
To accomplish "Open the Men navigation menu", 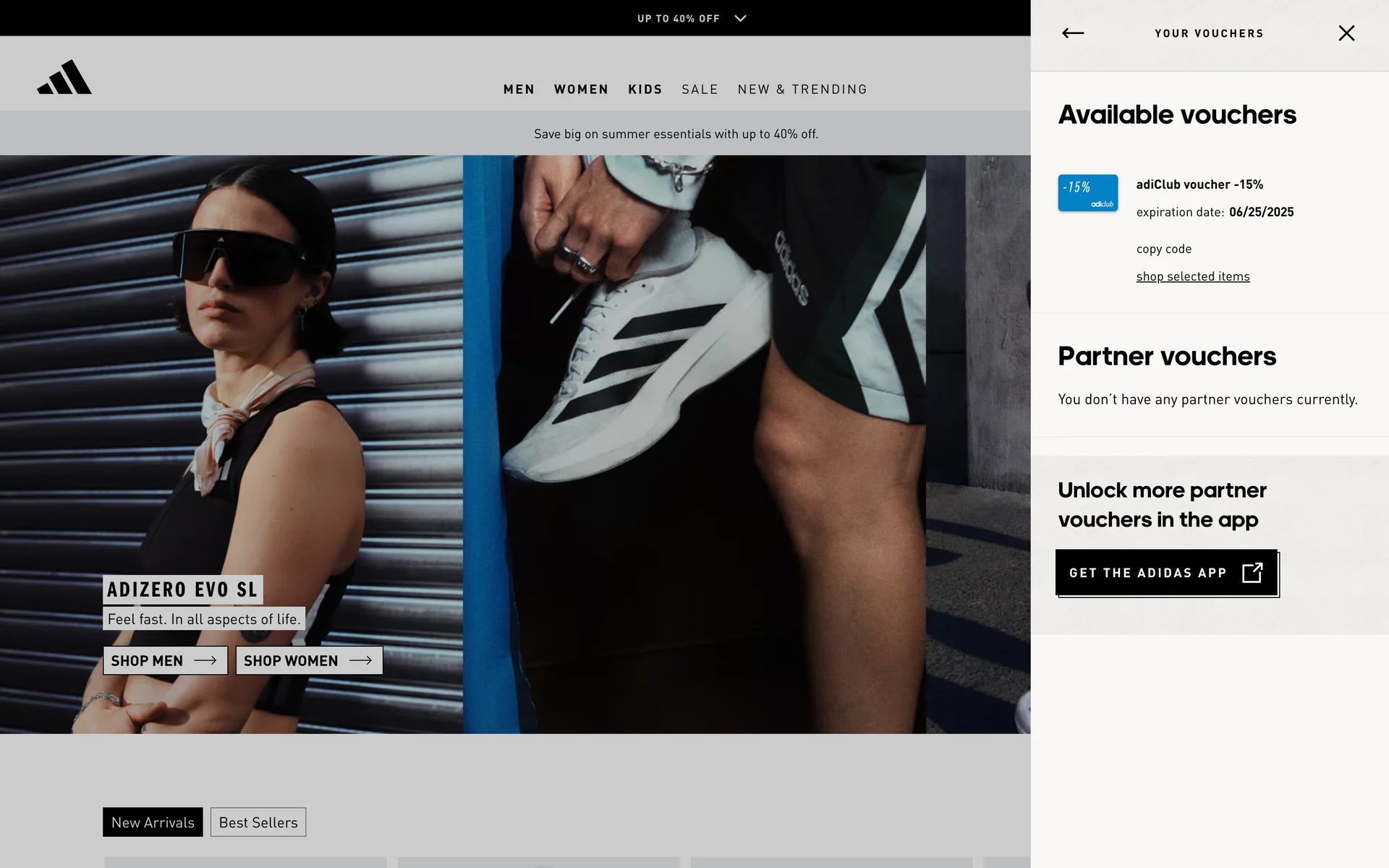I will pyautogui.click(x=519, y=89).
